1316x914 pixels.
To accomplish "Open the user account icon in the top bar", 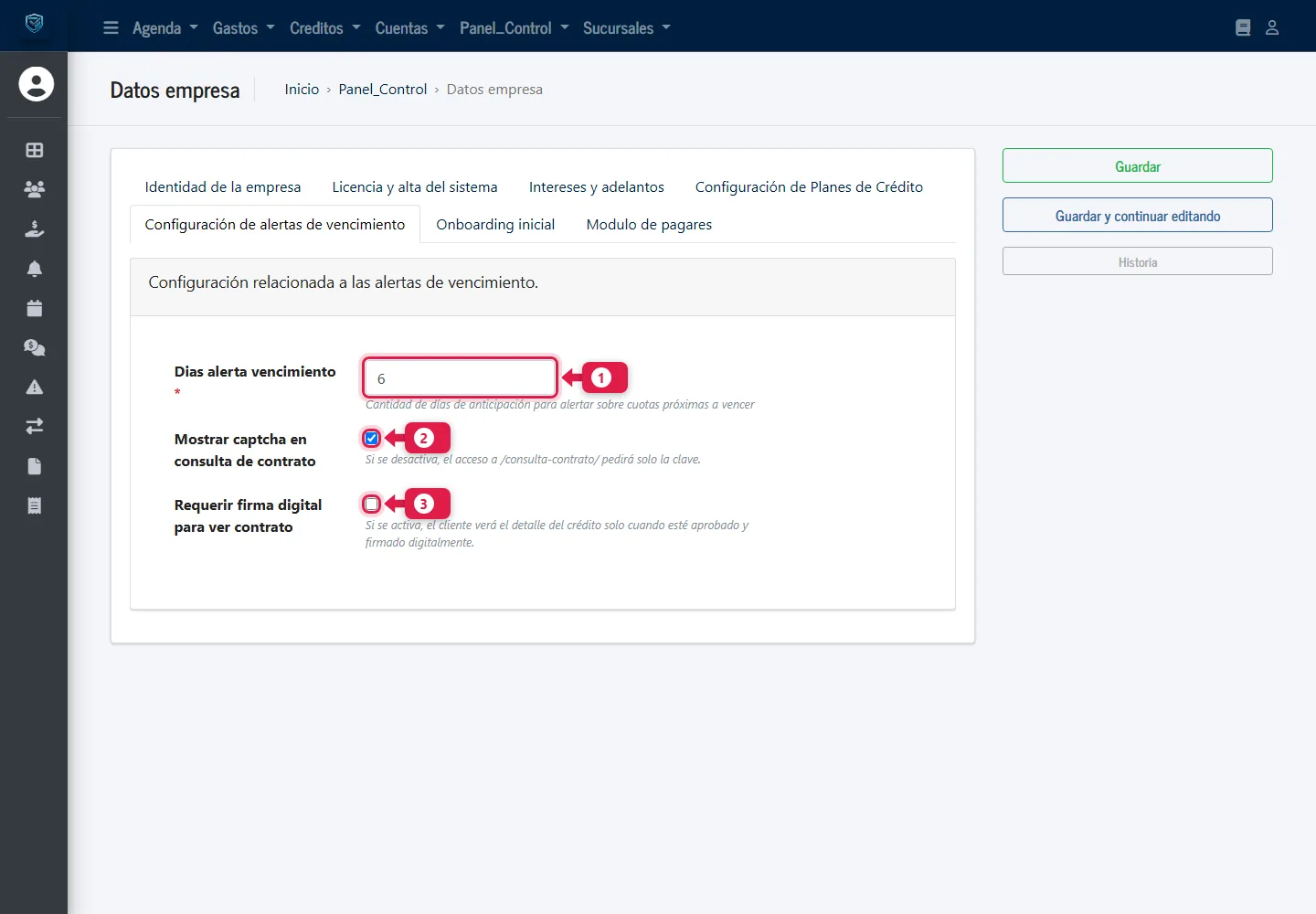I will pyautogui.click(x=1272, y=27).
